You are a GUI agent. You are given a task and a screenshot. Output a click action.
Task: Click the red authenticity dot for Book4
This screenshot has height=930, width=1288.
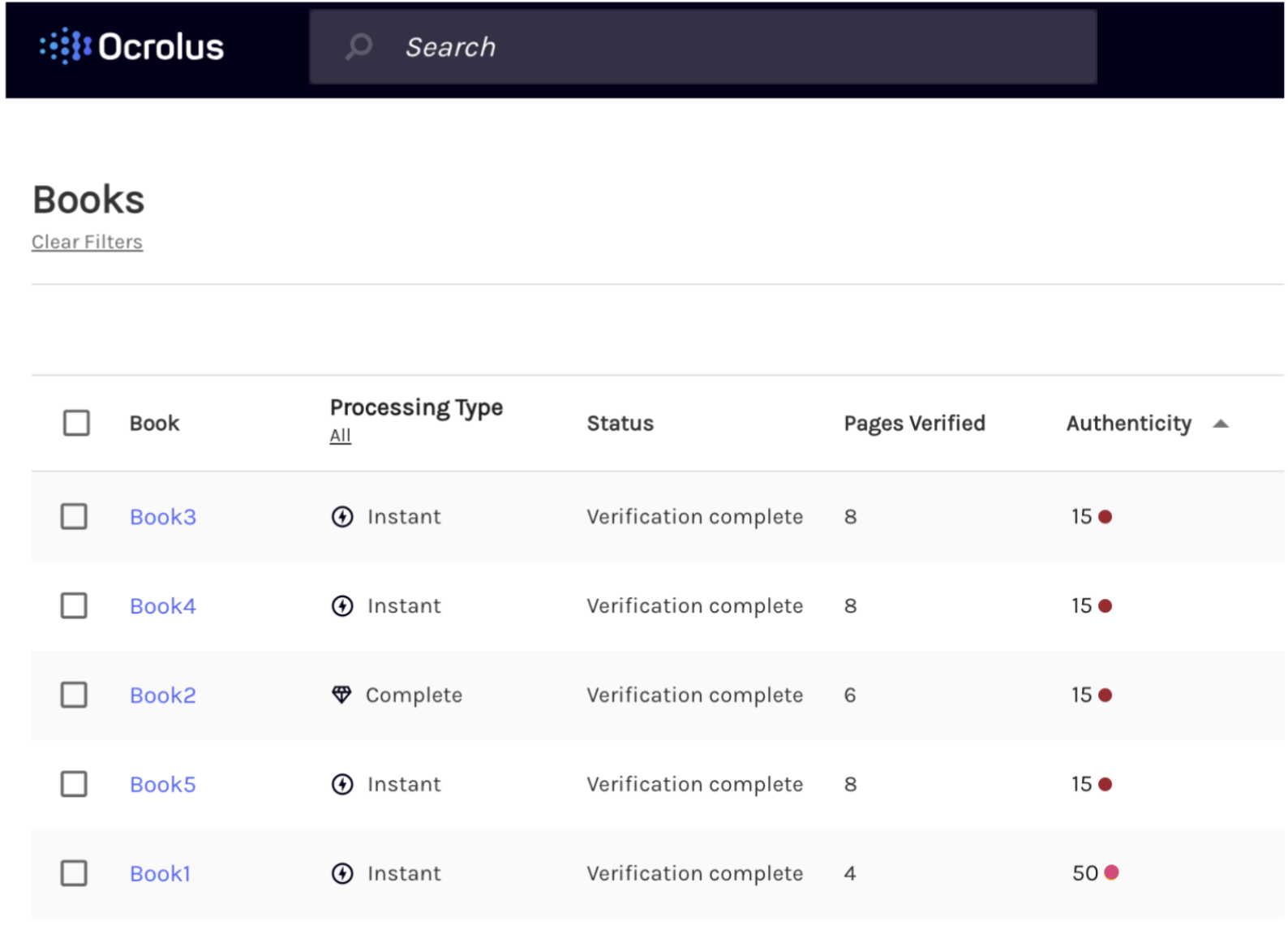tap(1105, 606)
